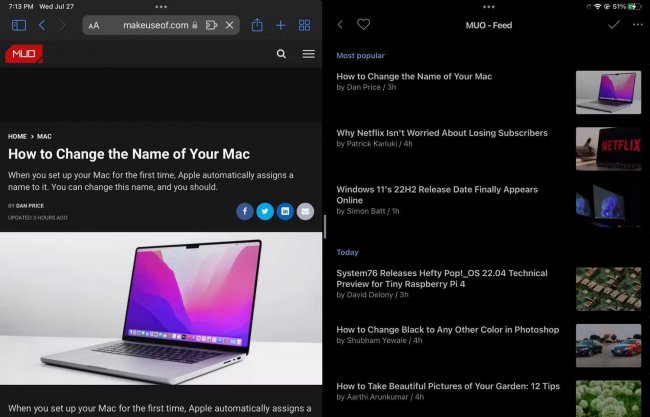
Task: Open the Photoshop color change article
Action: tap(448, 330)
